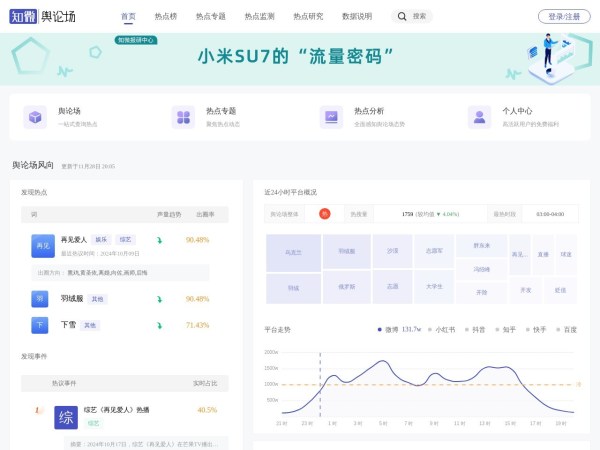Screen dimensions: 600x450
Task: Toggle the 小红书 series in chart legend
Action: [x=439, y=328]
